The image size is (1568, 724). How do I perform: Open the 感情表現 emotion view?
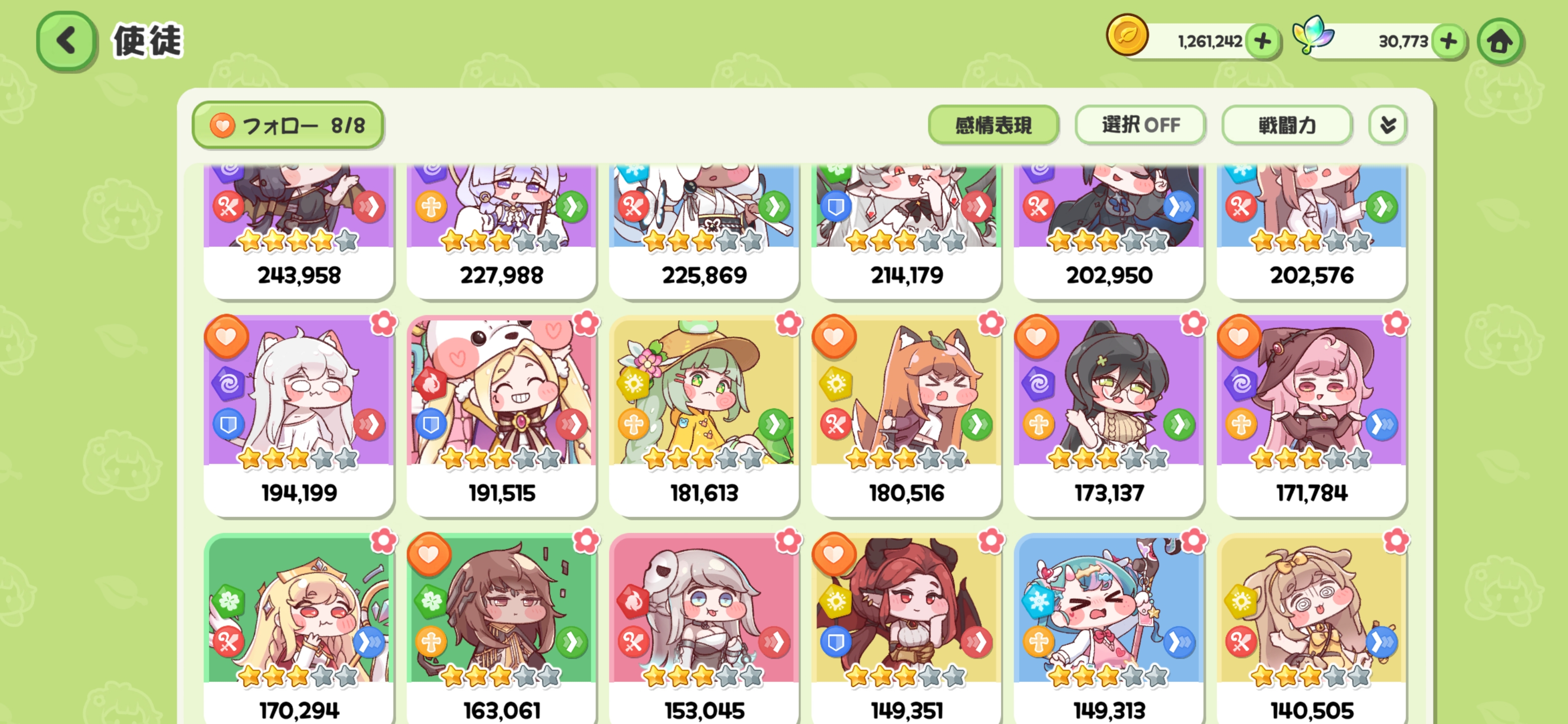tap(994, 125)
